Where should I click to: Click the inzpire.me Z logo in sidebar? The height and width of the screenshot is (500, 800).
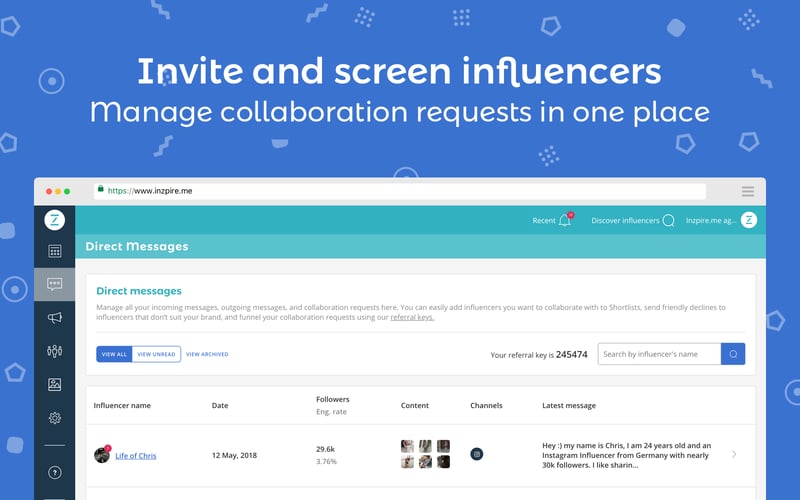(x=55, y=220)
